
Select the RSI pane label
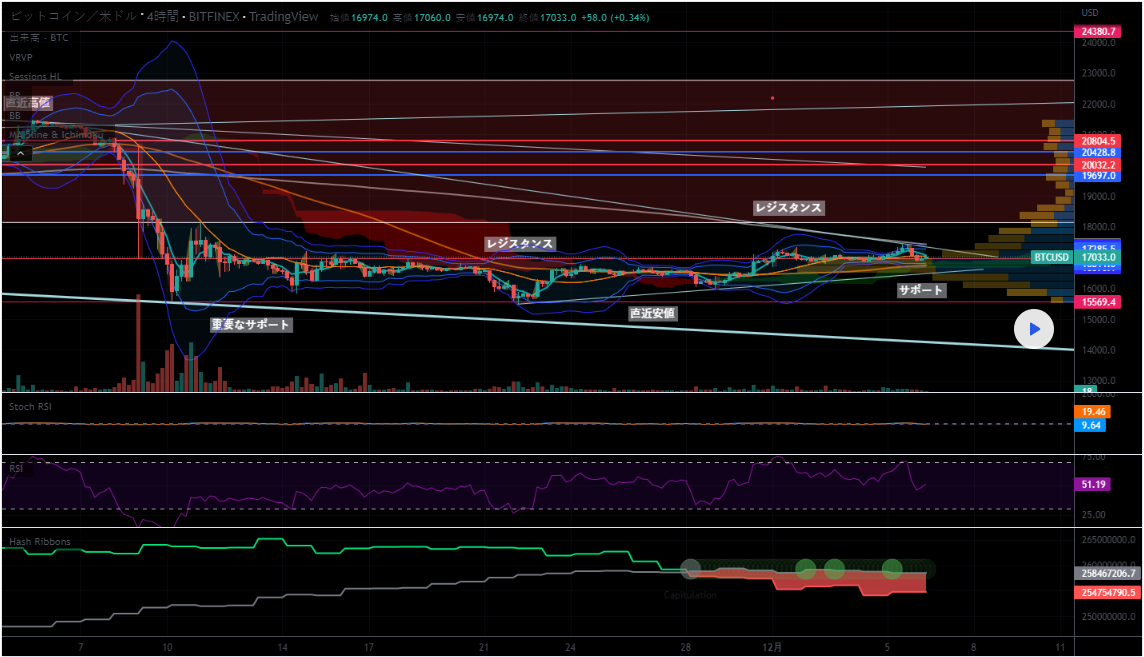(17, 466)
